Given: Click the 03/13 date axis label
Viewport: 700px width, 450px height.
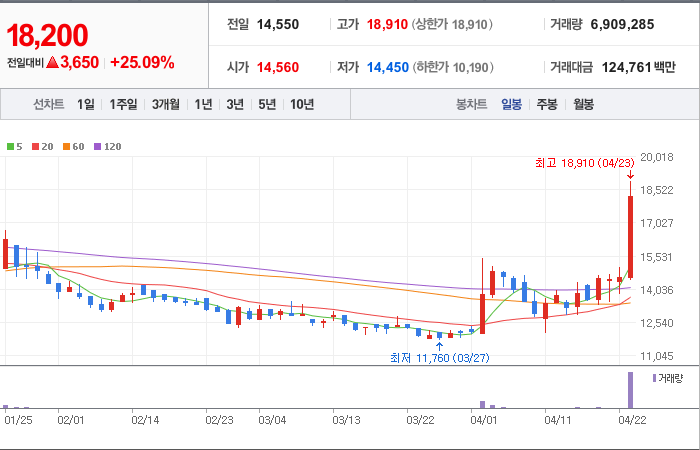Looking at the screenshot, I should [x=346, y=420].
